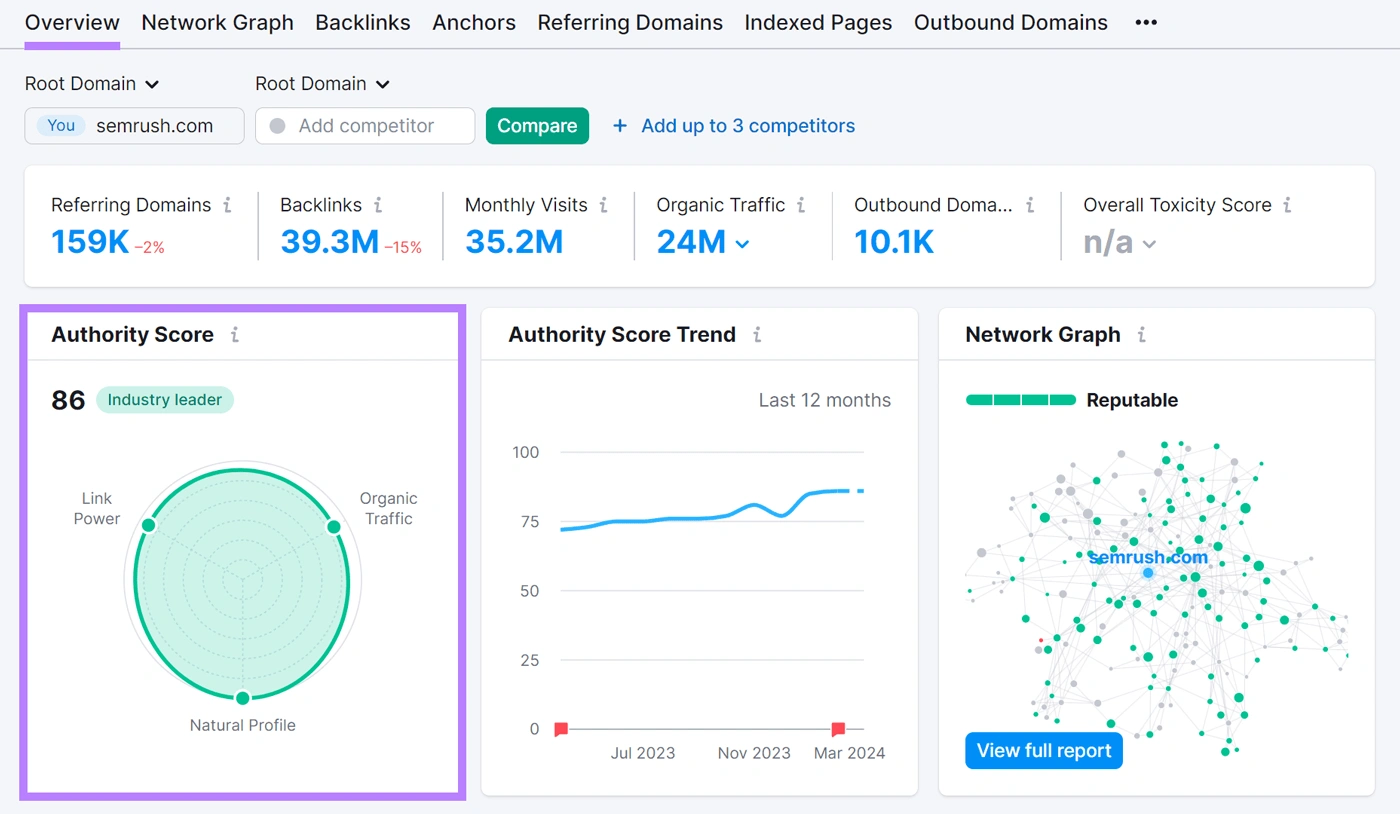This screenshot has width=1400, height=814.
Task: Click the authority score value 86
Action: (x=68, y=400)
